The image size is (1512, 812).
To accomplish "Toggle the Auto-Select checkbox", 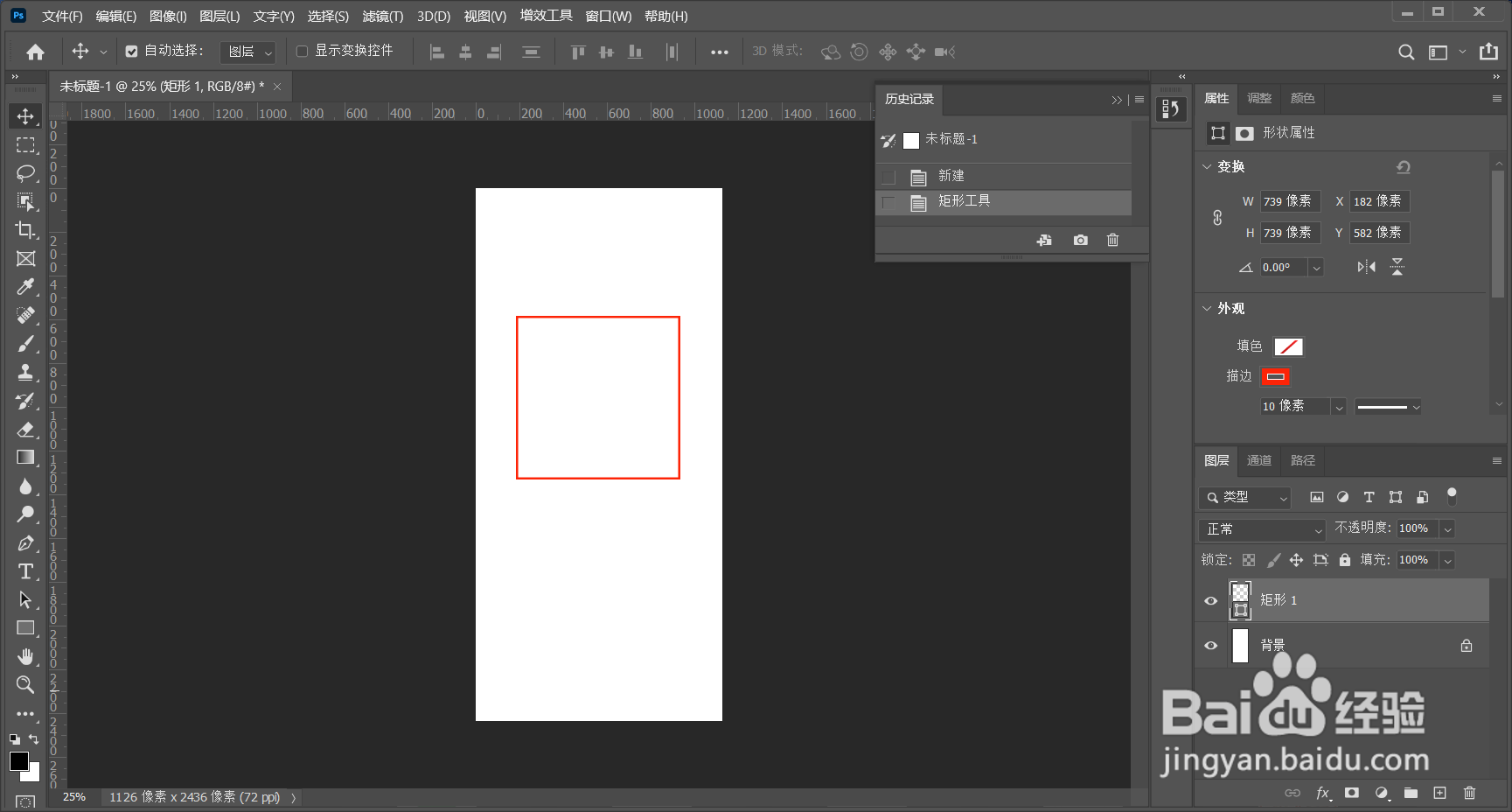I will pos(131,52).
